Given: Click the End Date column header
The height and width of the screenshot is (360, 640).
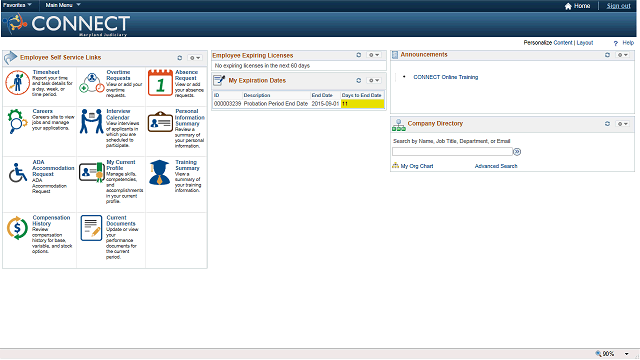Looking at the screenshot, I should (322, 96).
